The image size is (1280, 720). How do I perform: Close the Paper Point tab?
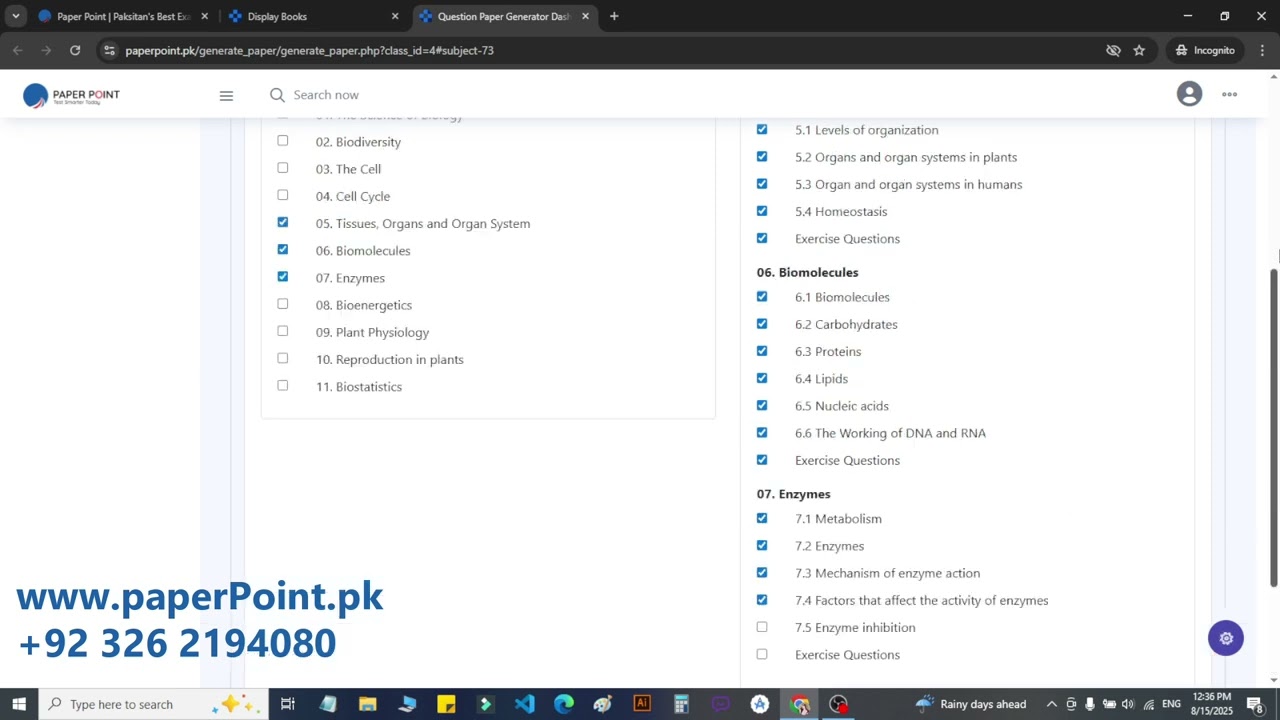coord(204,16)
